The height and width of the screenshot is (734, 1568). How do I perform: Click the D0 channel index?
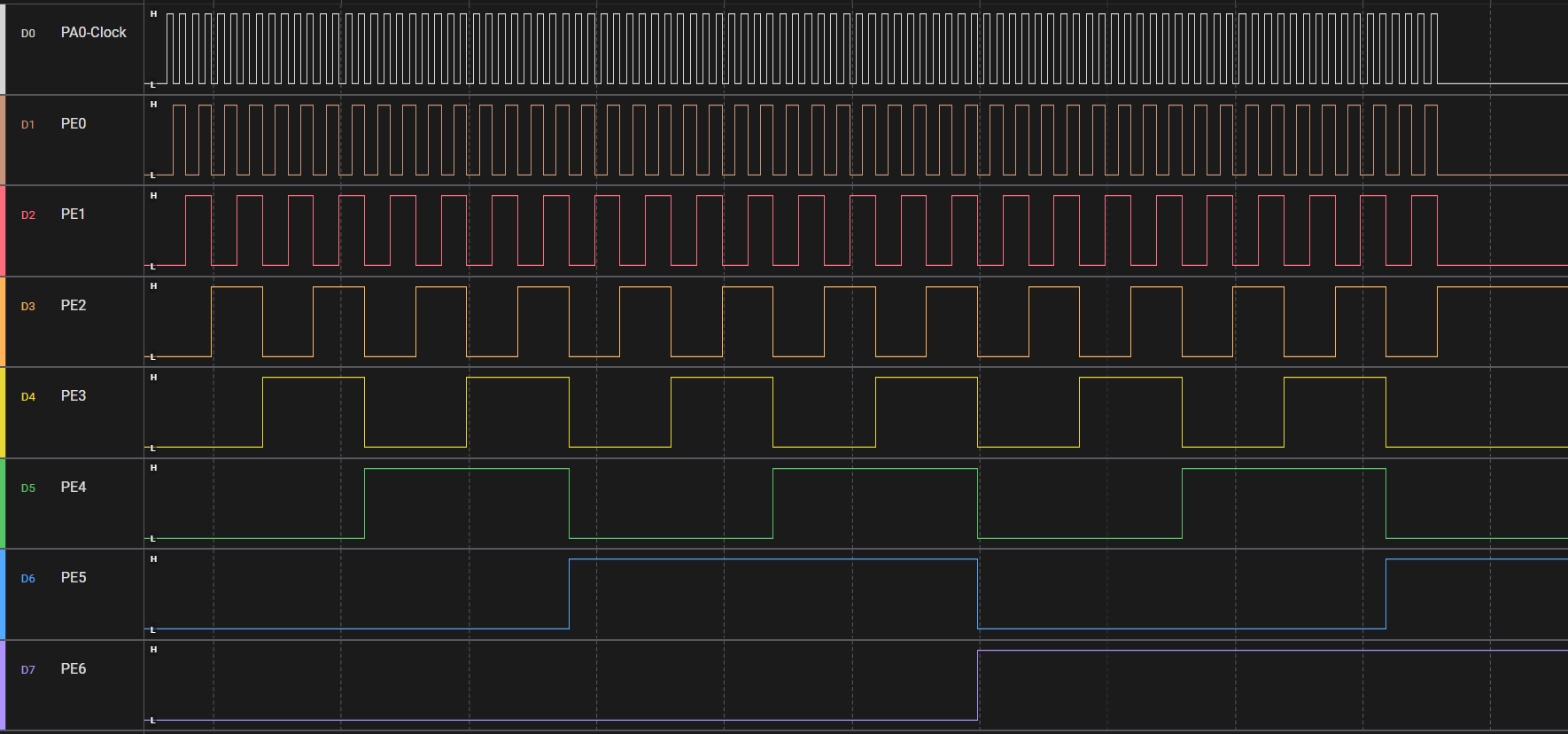pyautogui.click(x=28, y=34)
